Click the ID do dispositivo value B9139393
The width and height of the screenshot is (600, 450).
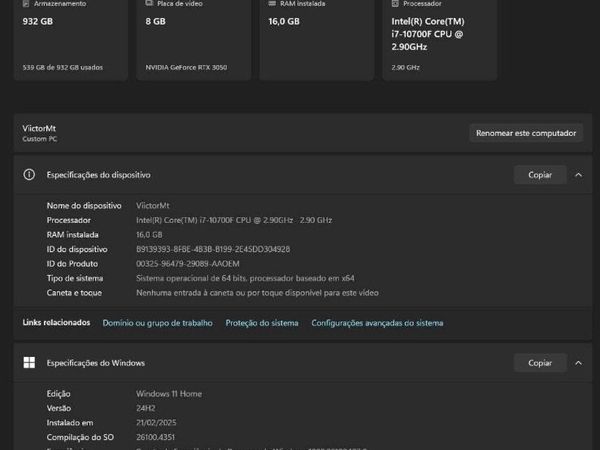click(213, 249)
